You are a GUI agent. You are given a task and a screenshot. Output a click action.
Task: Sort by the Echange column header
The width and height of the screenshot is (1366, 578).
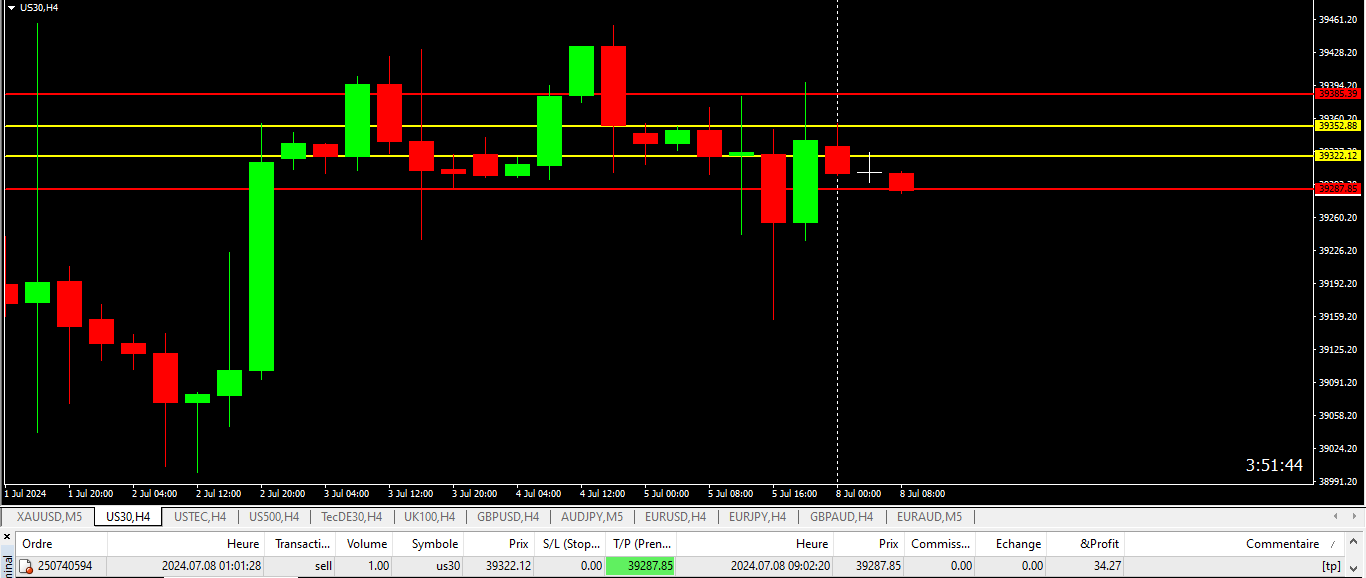1012,544
